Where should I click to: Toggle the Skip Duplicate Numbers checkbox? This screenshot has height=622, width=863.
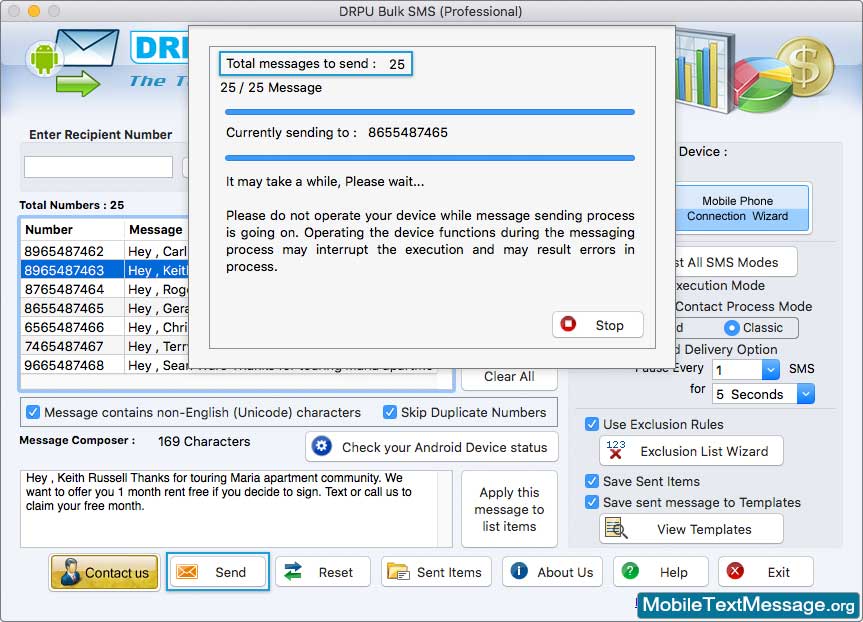coord(390,412)
